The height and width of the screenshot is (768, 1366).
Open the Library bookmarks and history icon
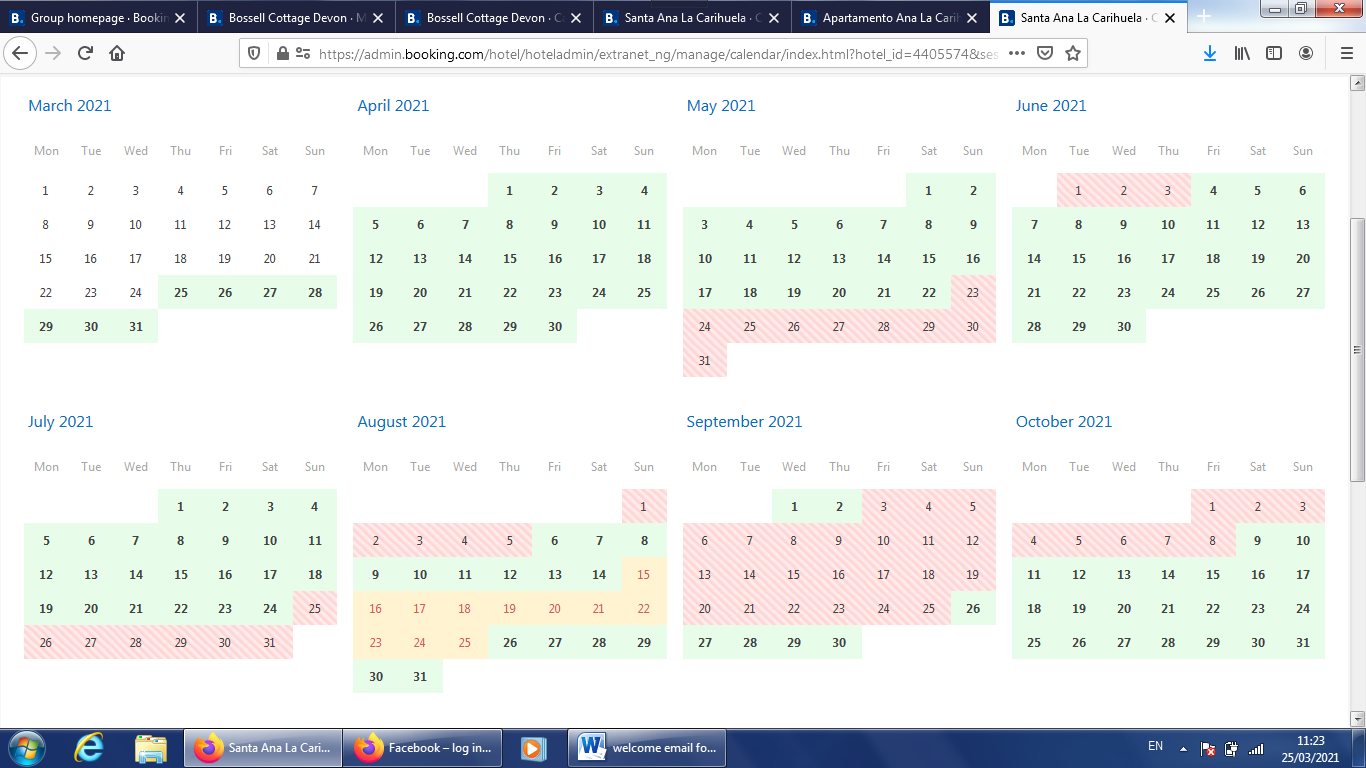[x=1242, y=54]
